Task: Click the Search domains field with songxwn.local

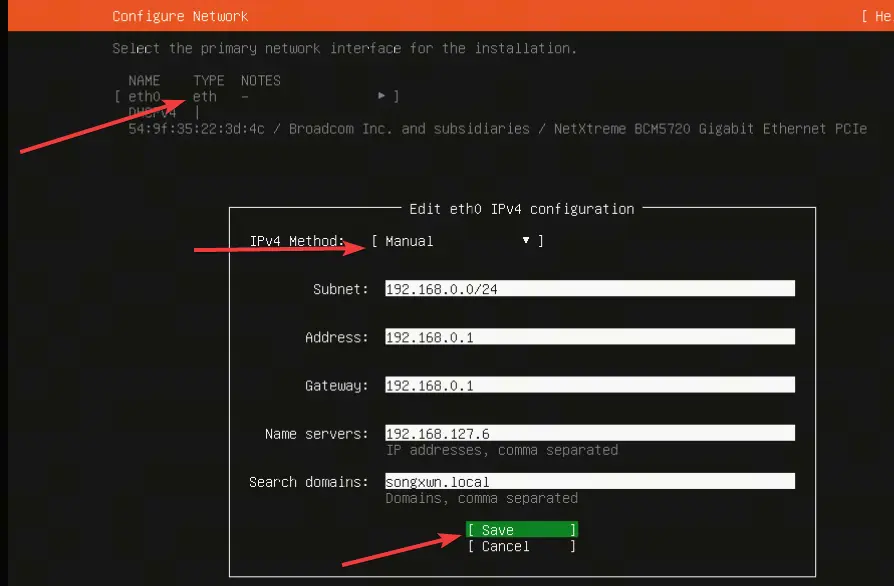Action: point(590,481)
